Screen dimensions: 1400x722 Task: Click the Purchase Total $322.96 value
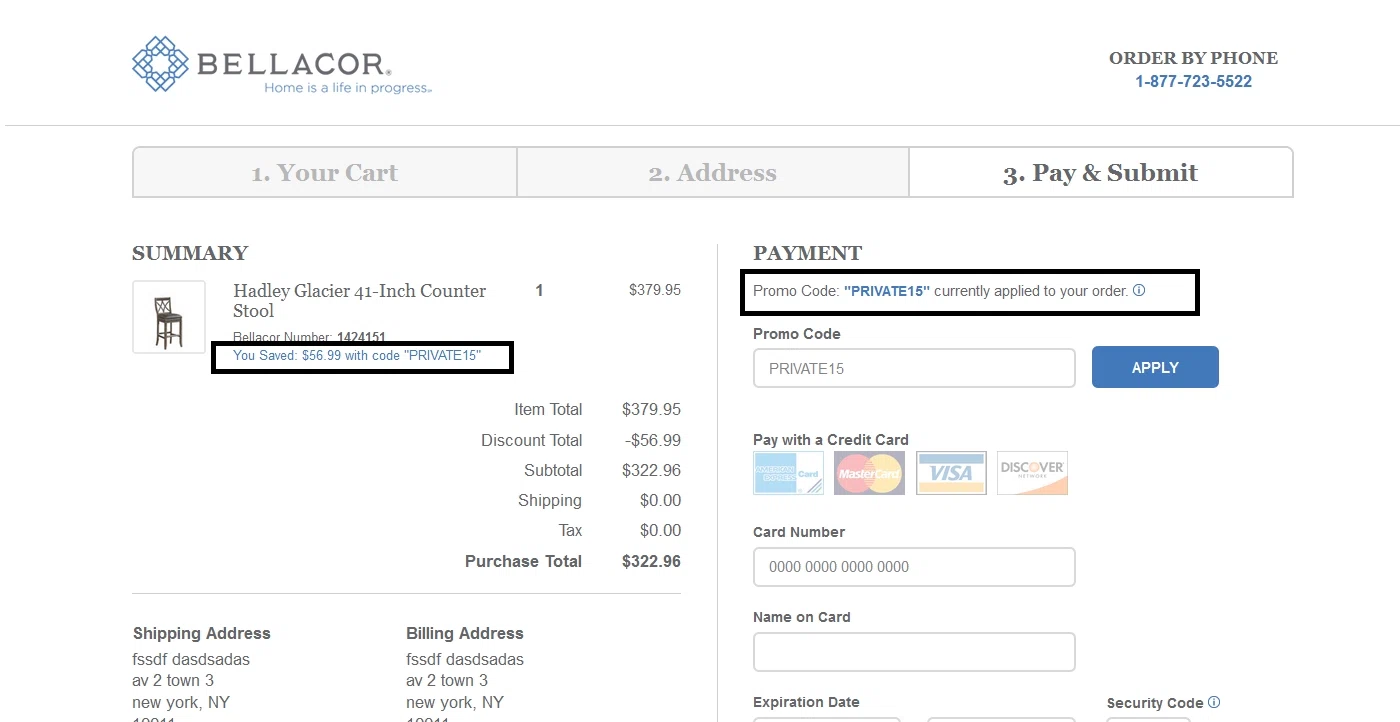coord(651,561)
